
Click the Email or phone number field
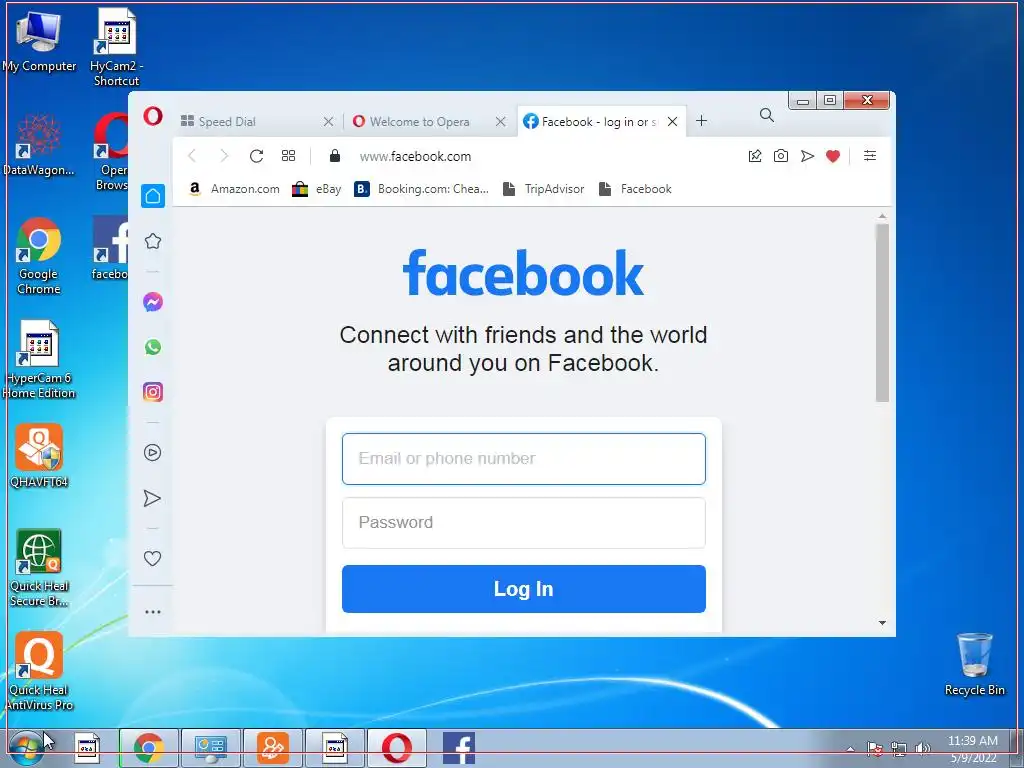tap(524, 458)
